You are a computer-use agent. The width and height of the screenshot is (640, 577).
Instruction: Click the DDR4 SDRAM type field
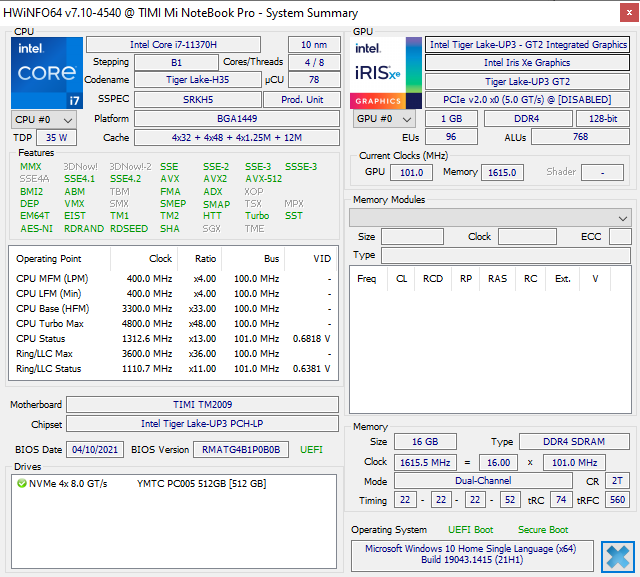tap(574, 442)
